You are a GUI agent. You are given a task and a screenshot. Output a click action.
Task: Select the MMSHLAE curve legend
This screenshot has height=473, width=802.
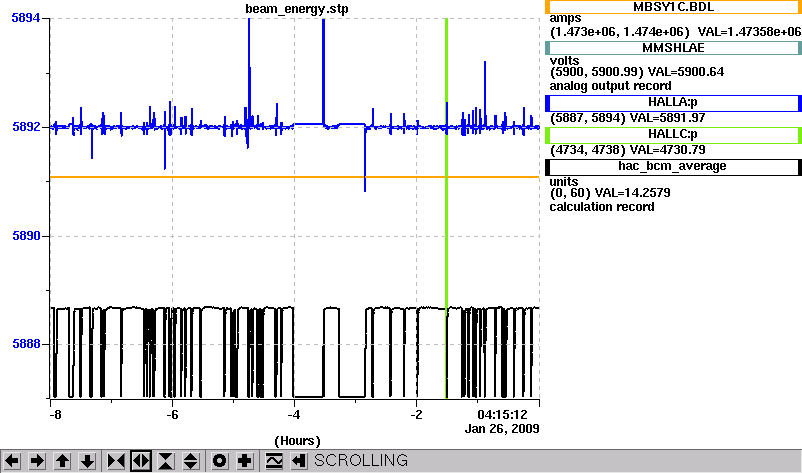tap(673, 48)
